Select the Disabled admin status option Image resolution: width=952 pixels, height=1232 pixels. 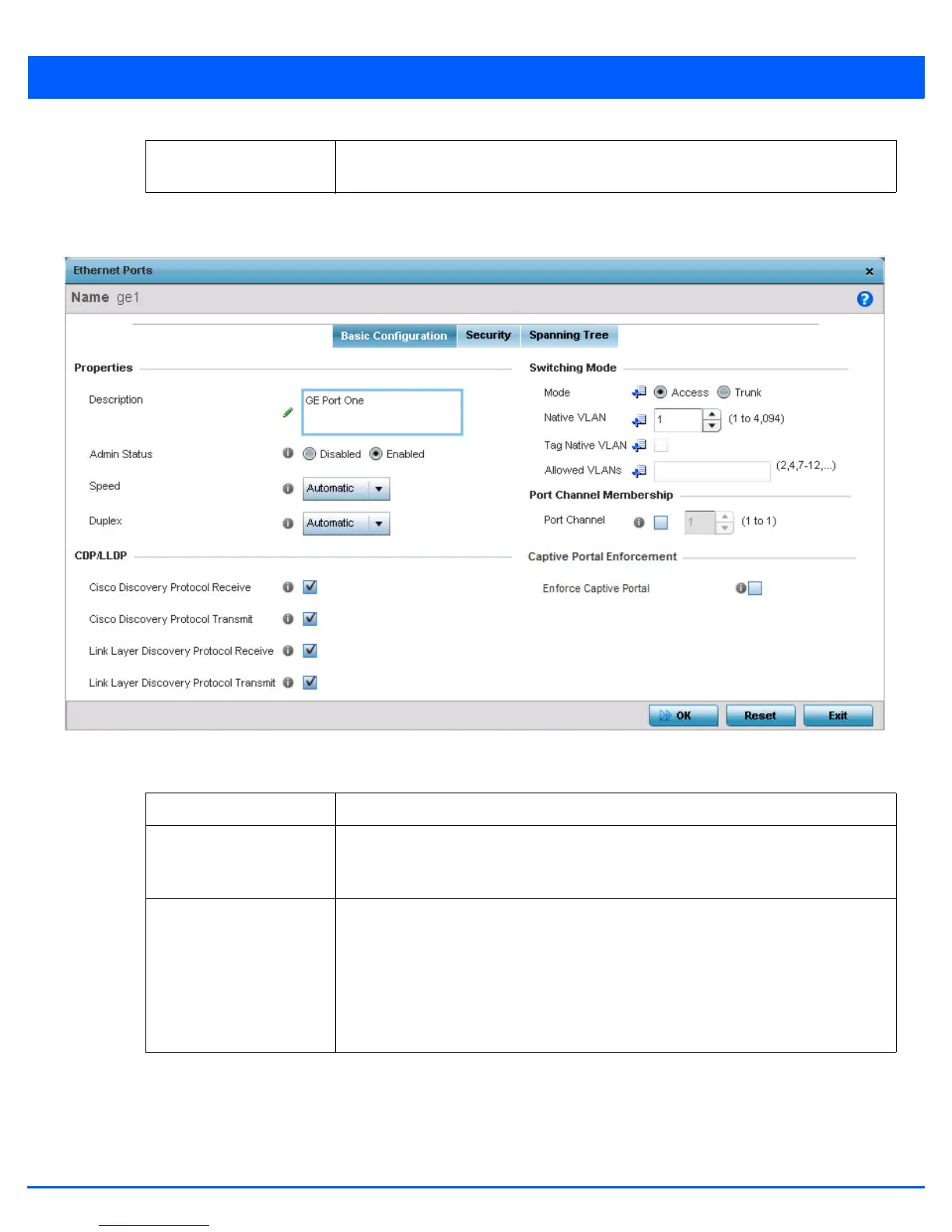310,454
